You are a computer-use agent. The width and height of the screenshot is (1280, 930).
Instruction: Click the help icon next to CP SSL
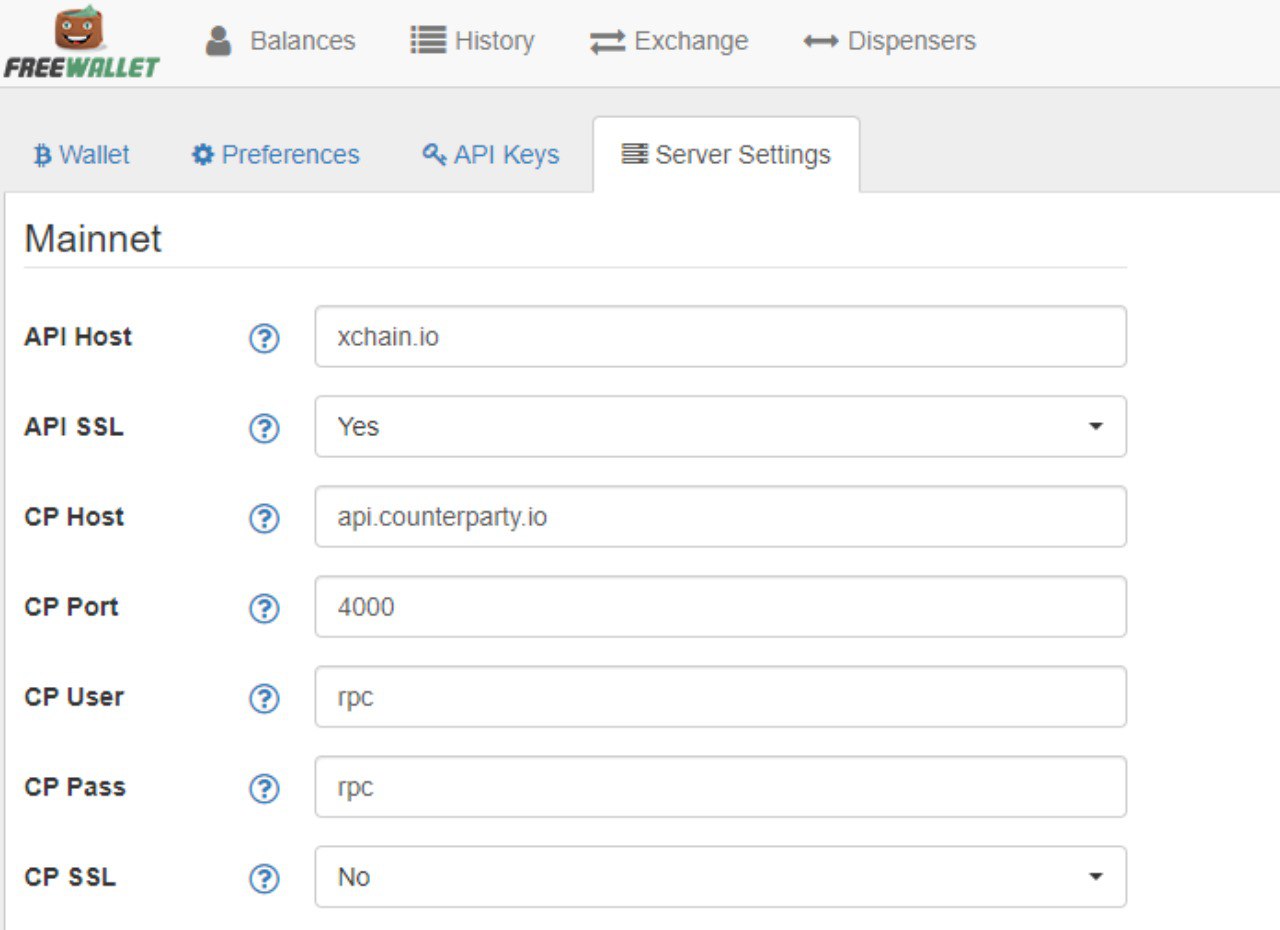coord(264,879)
